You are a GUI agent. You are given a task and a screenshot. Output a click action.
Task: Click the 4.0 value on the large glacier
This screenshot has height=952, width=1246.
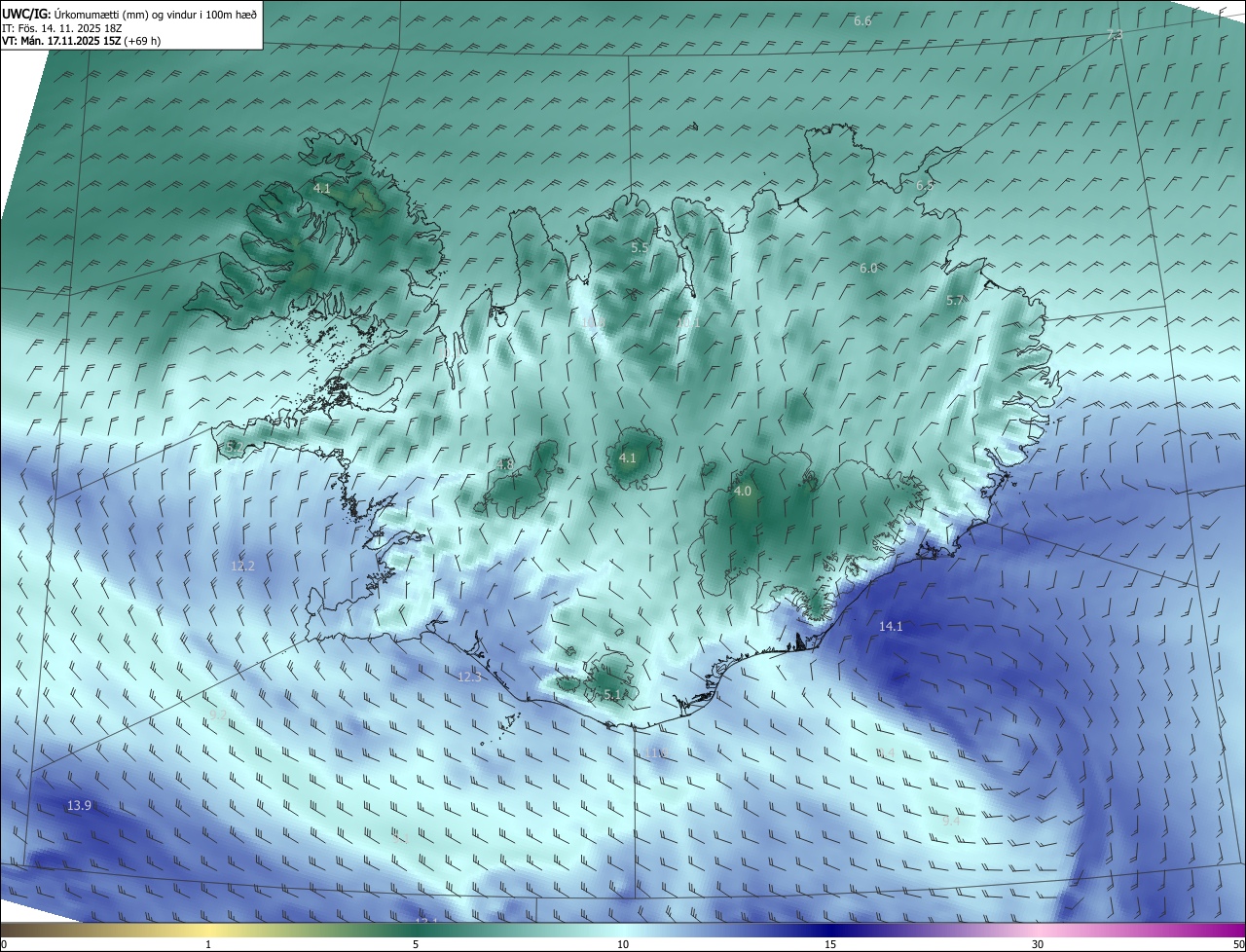point(743,492)
